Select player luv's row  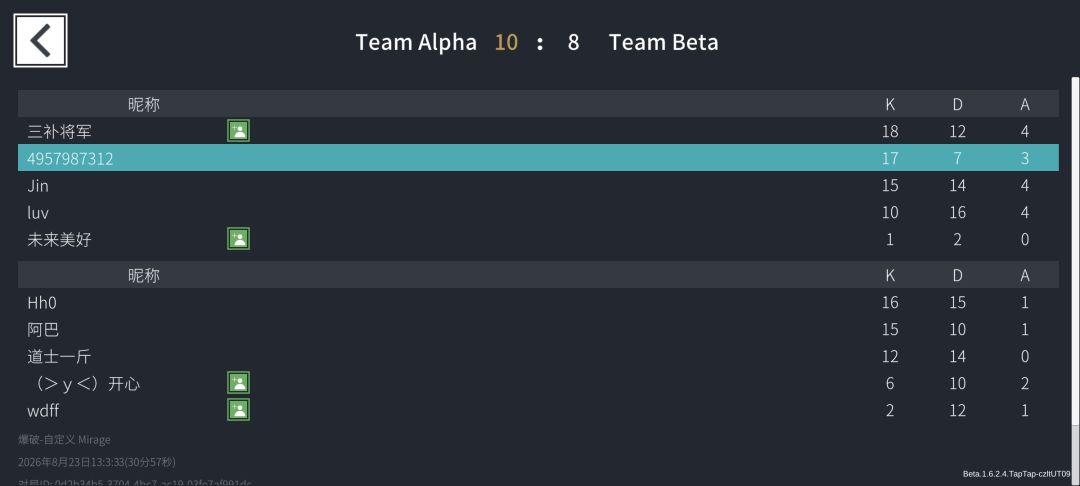pyautogui.click(x=538, y=212)
